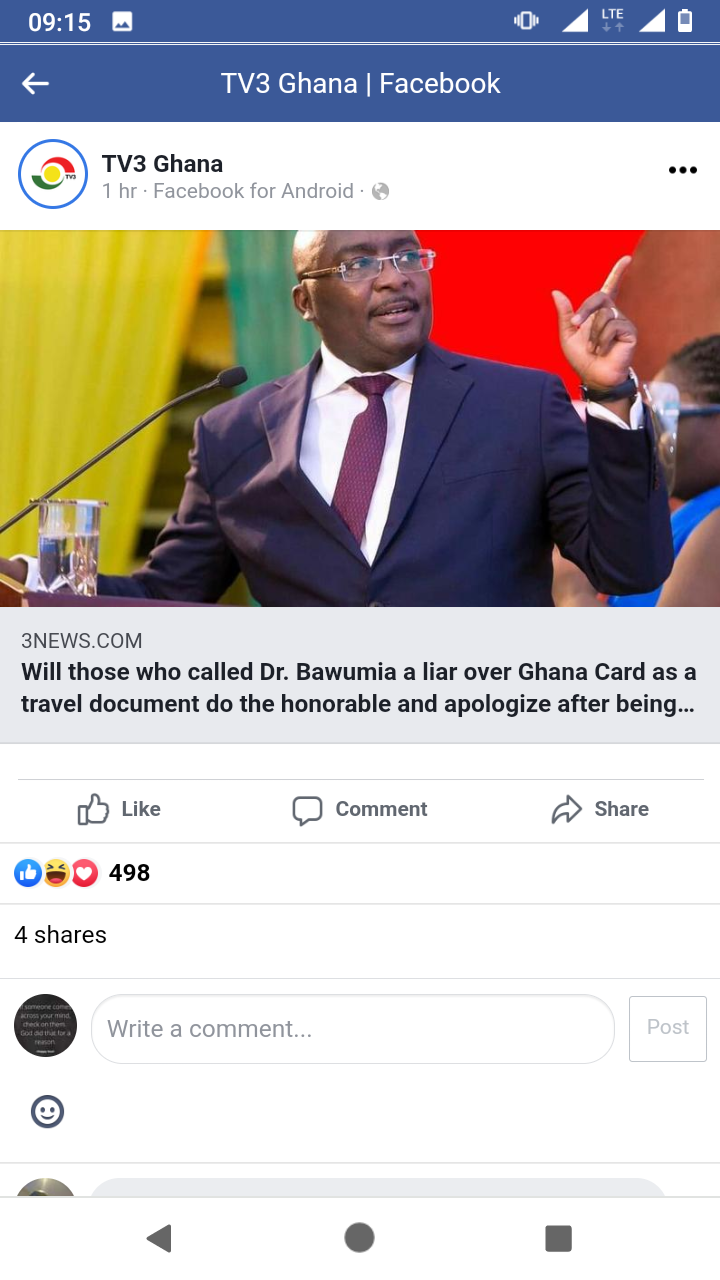Tap the Post comment button
Viewport: 720px width, 1280px height.
[x=668, y=1028]
